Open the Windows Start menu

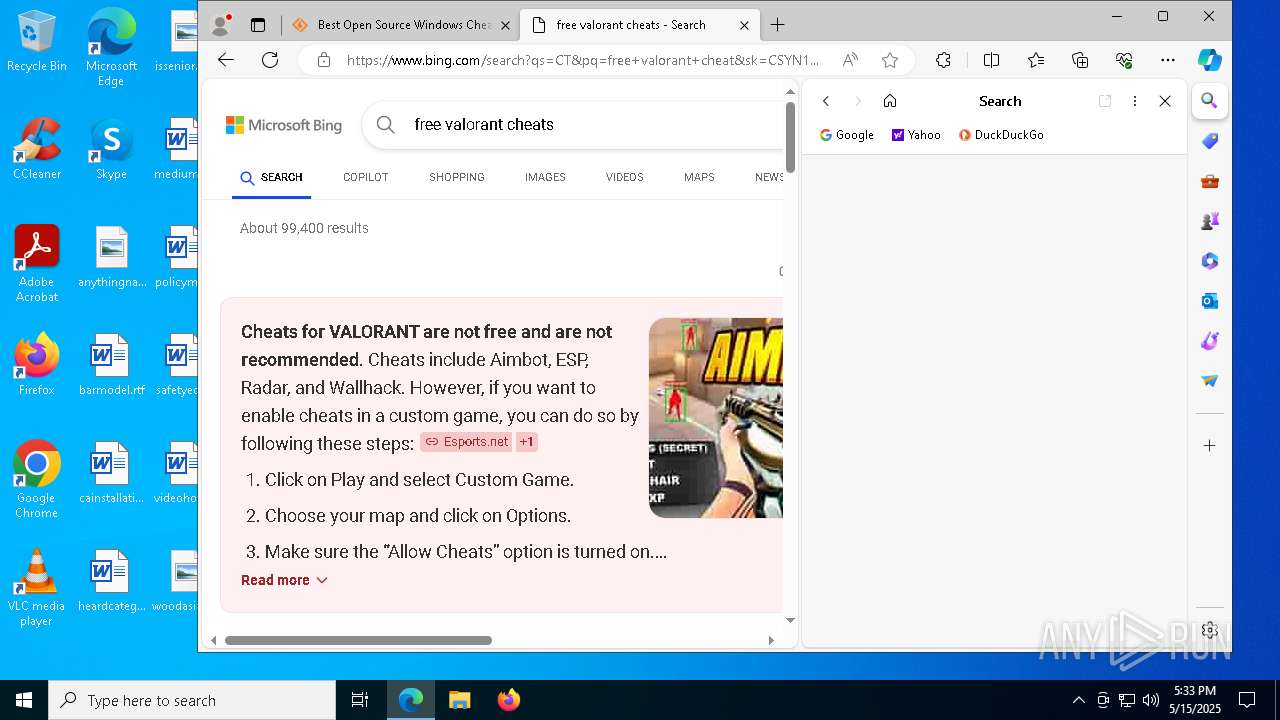[x=24, y=700]
